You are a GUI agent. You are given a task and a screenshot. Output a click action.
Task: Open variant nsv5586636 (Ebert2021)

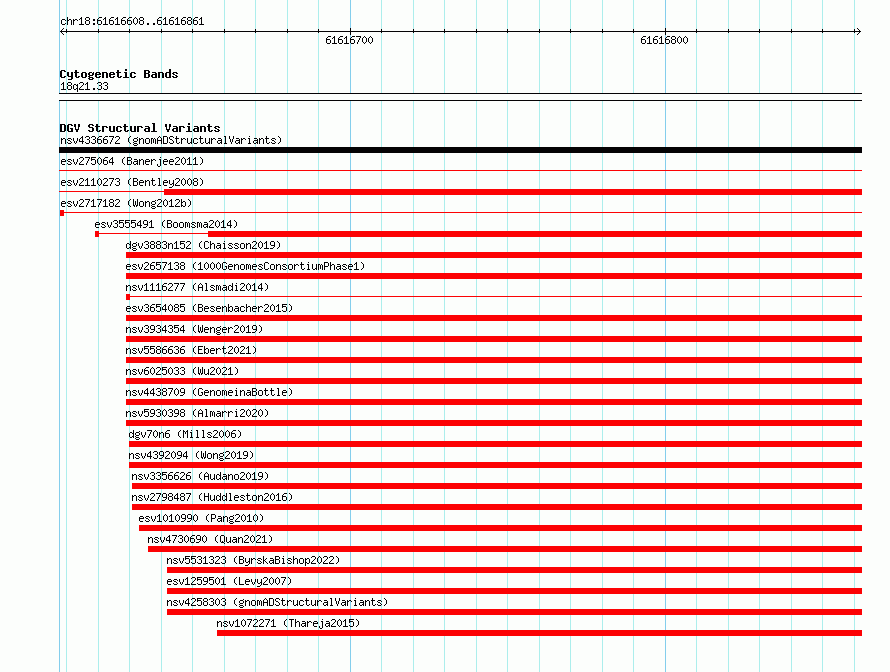point(191,350)
